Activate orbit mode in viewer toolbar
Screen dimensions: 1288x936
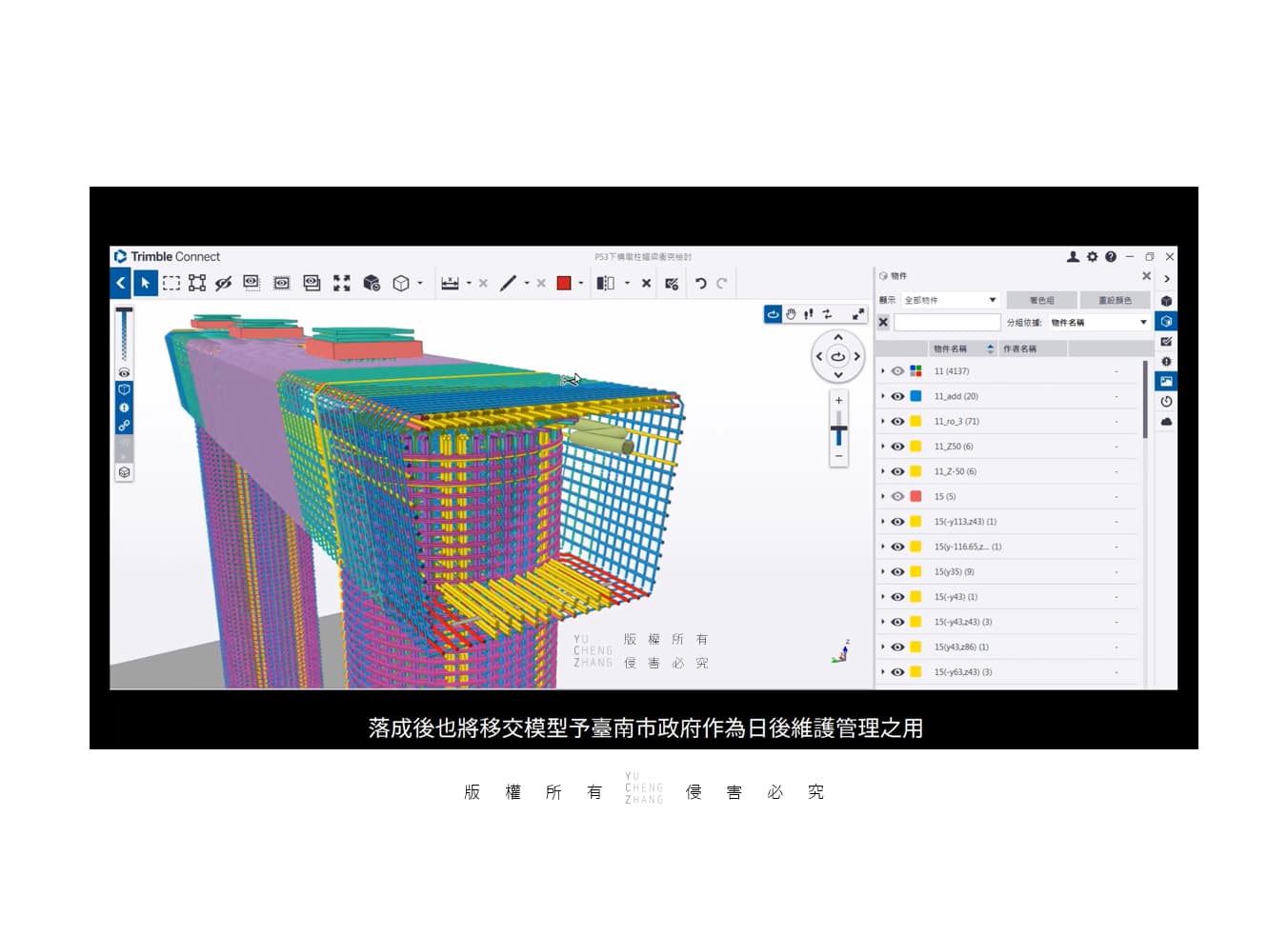(x=773, y=313)
